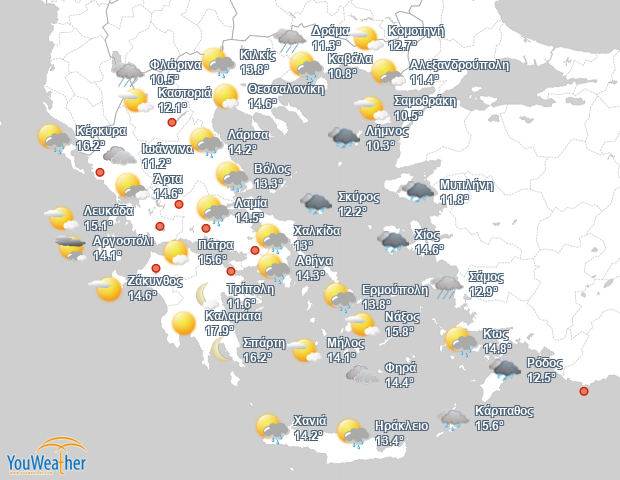Click the sun-cloud icon beside Αλεξανδρούπολη
The image size is (620, 480).
[389, 72]
